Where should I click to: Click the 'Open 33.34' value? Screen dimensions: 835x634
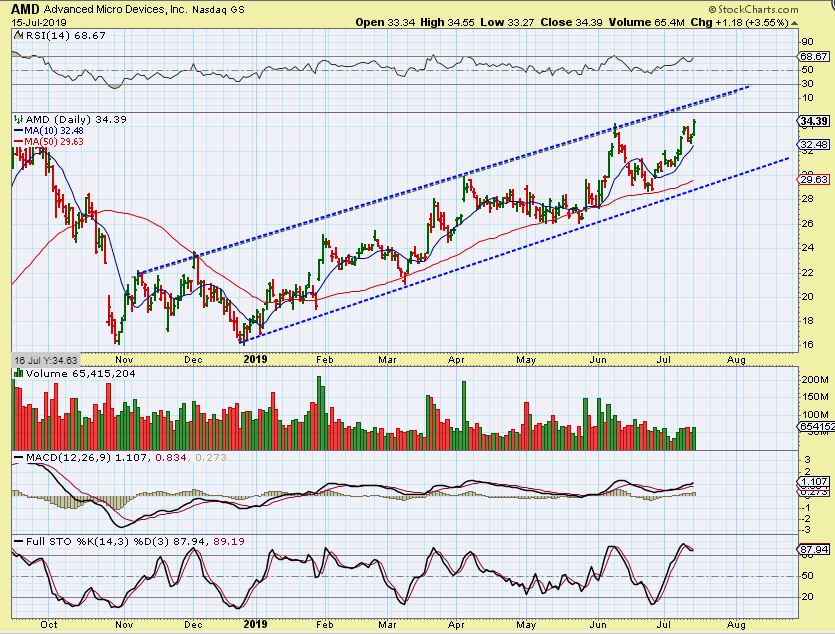click(x=386, y=22)
